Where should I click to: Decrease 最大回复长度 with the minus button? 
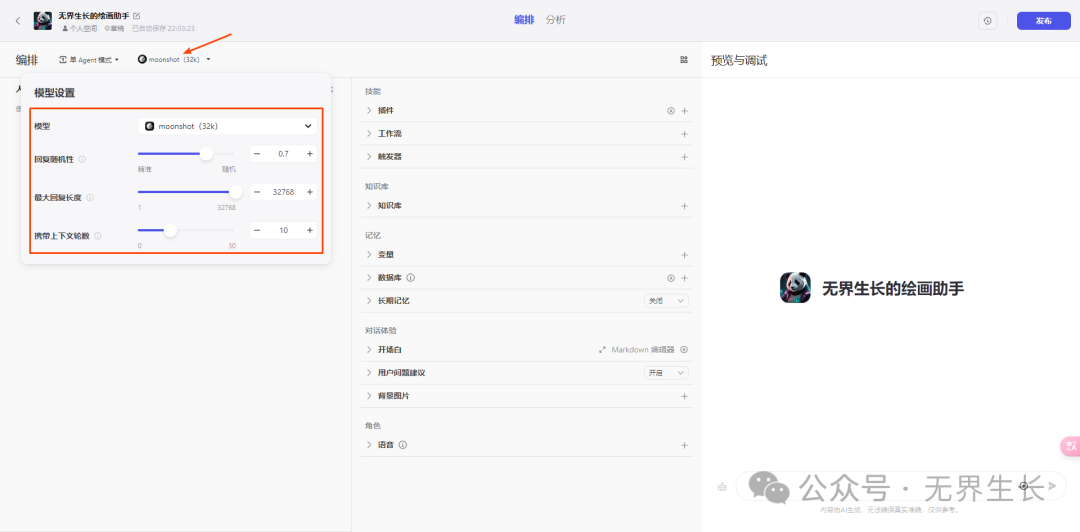point(257,192)
